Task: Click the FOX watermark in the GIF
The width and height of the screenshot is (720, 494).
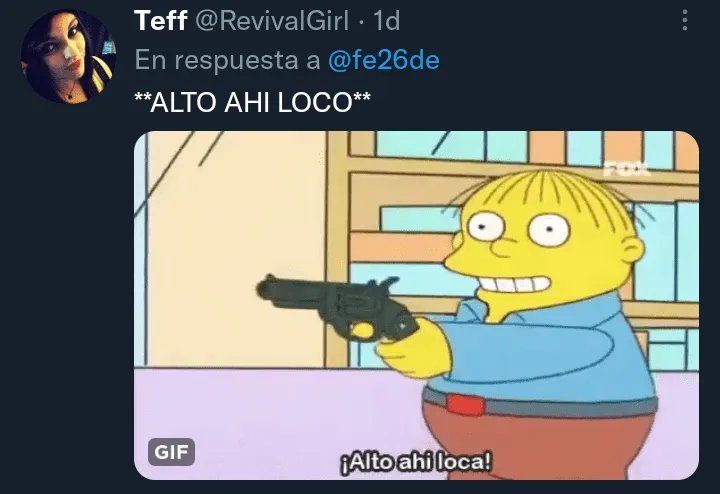Action: (x=627, y=168)
